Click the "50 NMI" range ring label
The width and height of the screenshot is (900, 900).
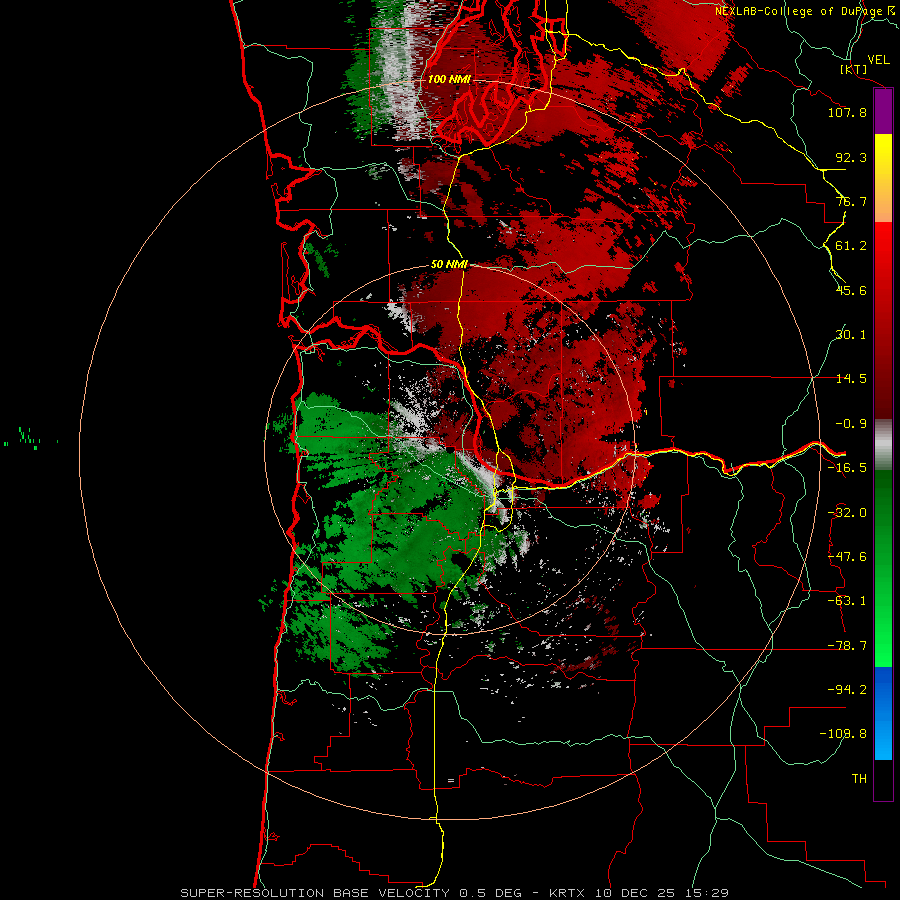point(449,265)
